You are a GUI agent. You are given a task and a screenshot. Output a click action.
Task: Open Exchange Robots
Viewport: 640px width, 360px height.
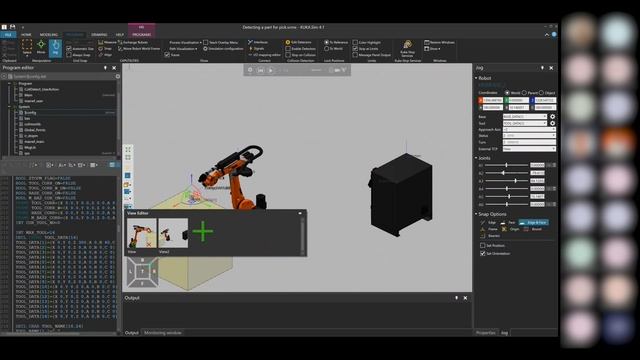pyautogui.click(x=133, y=42)
